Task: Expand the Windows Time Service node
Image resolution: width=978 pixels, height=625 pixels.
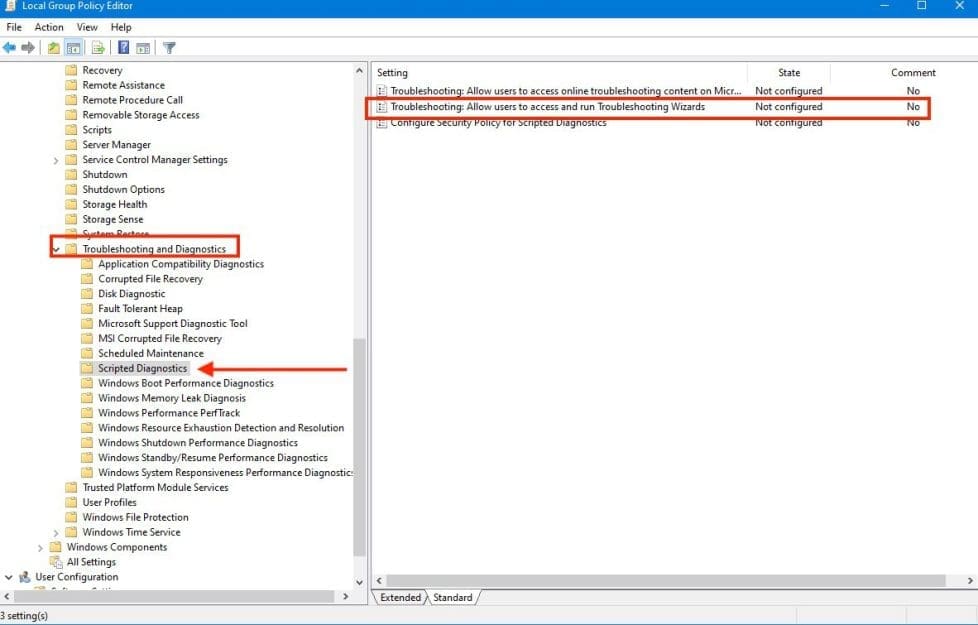Action: tap(56, 533)
